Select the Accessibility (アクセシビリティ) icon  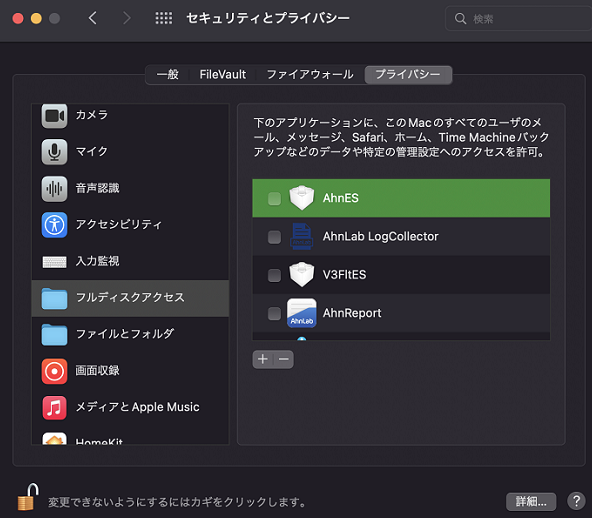[54, 225]
